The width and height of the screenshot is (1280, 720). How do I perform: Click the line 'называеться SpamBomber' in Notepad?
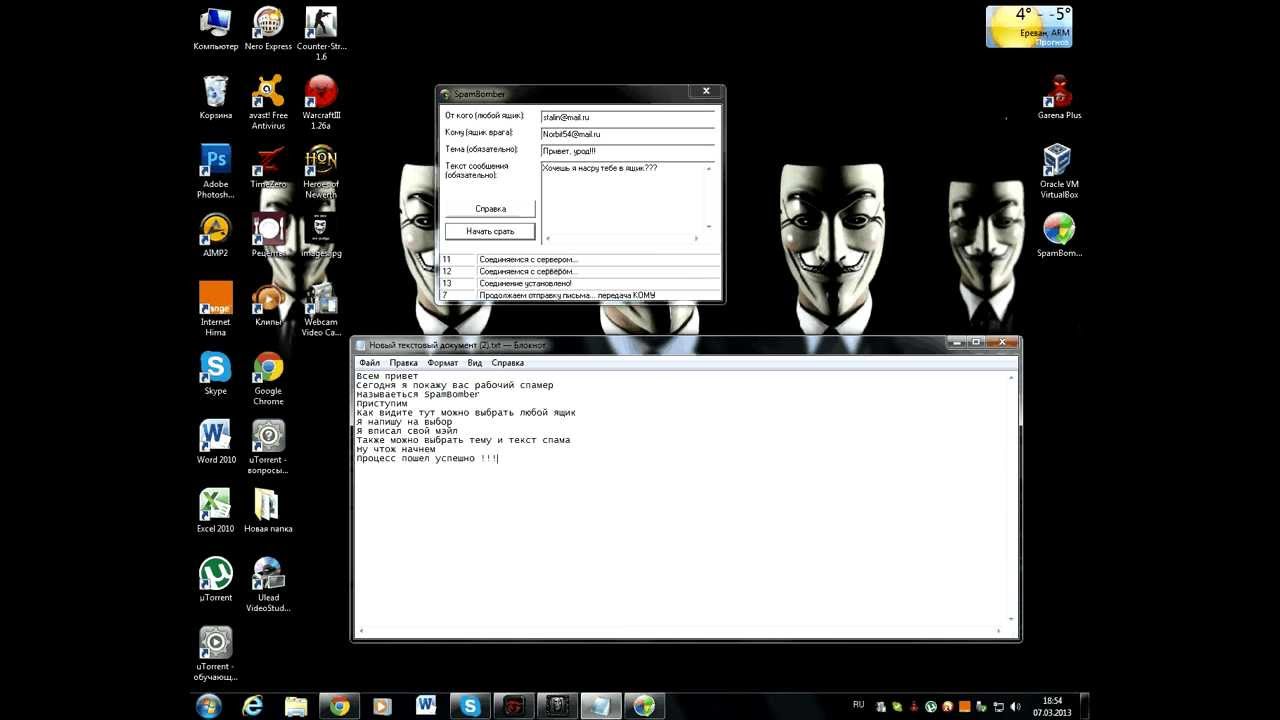pos(418,395)
